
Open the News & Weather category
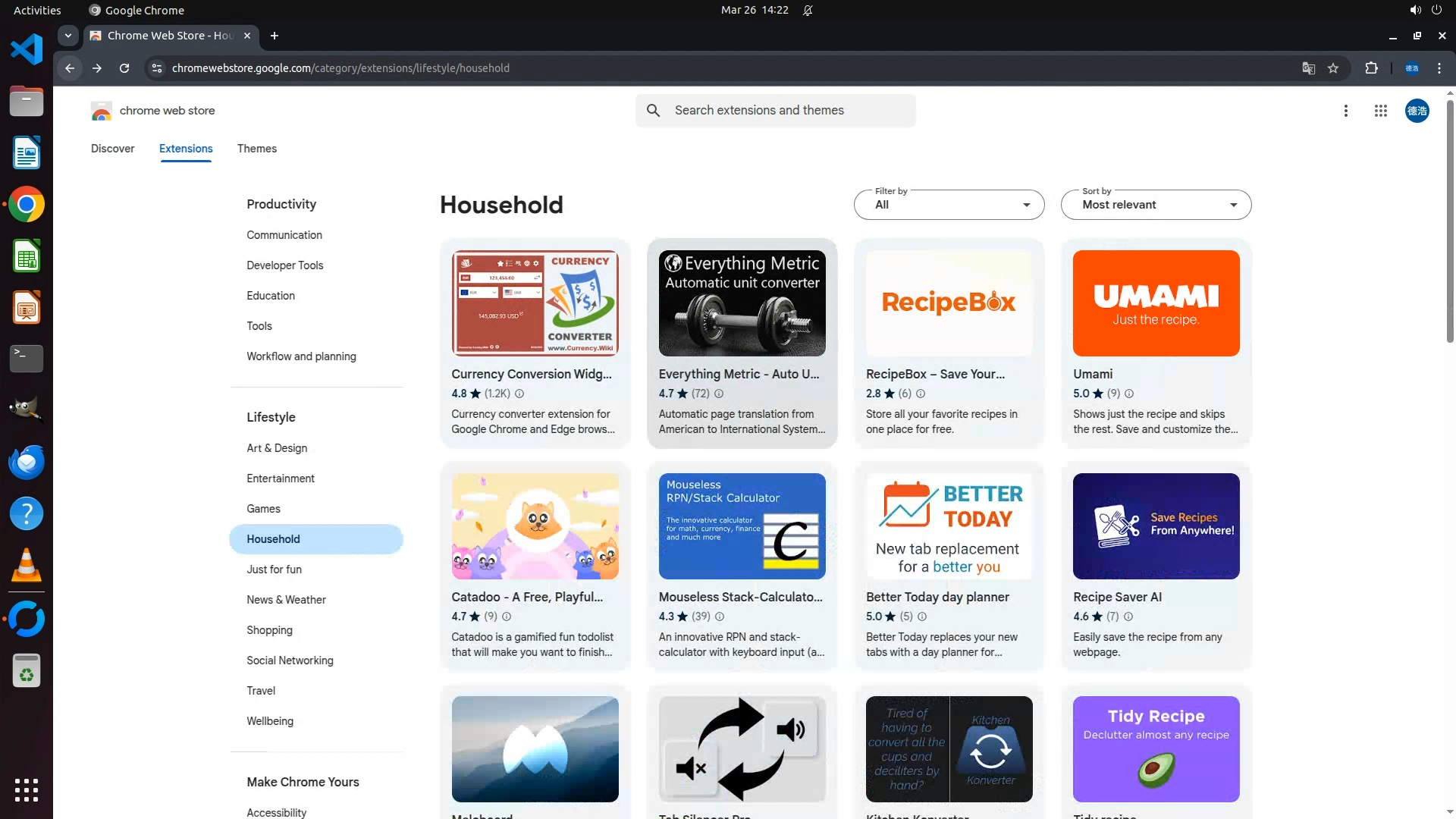click(286, 600)
